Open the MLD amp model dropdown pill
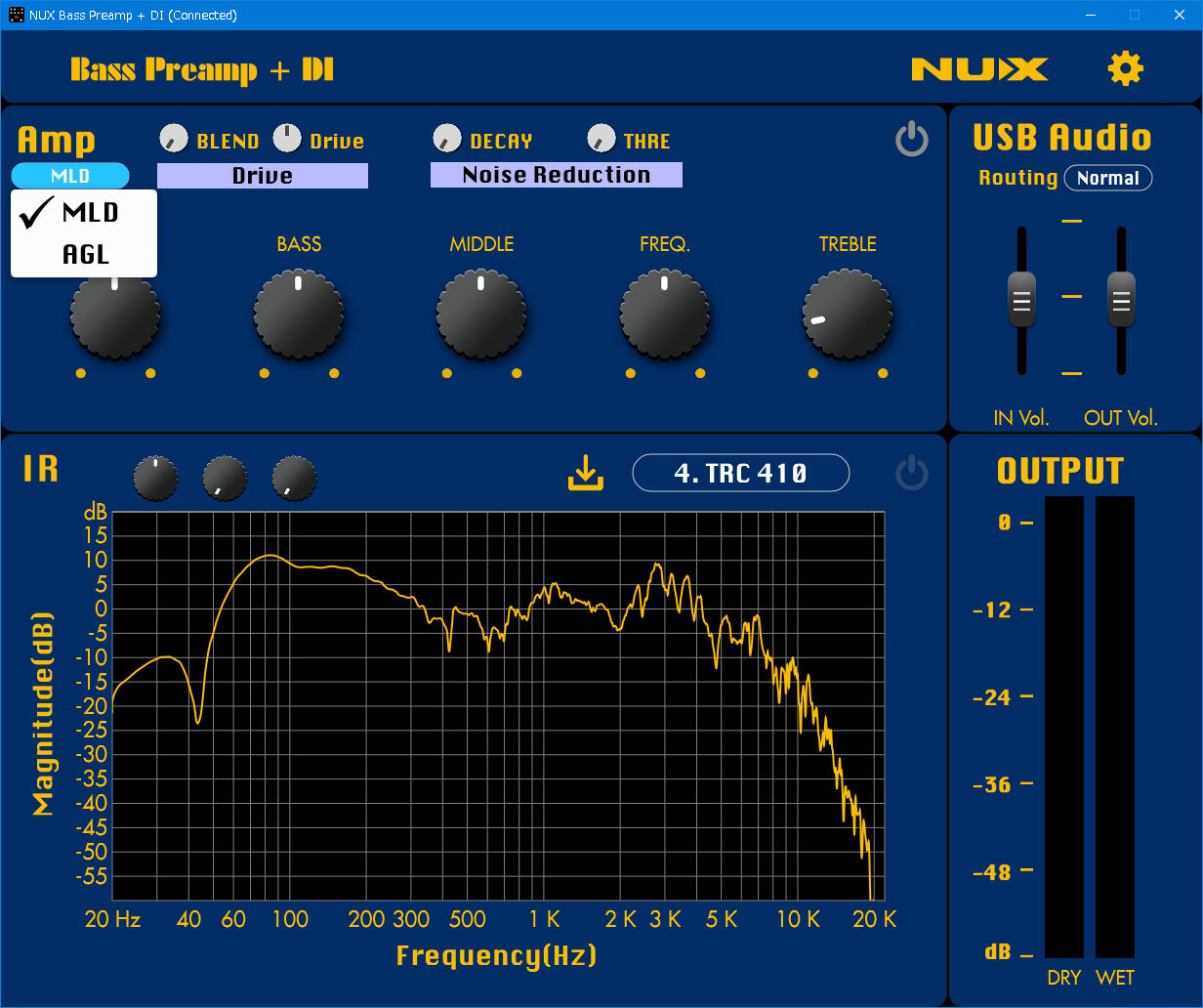Screen dimensions: 1203x1008 tap(70, 176)
